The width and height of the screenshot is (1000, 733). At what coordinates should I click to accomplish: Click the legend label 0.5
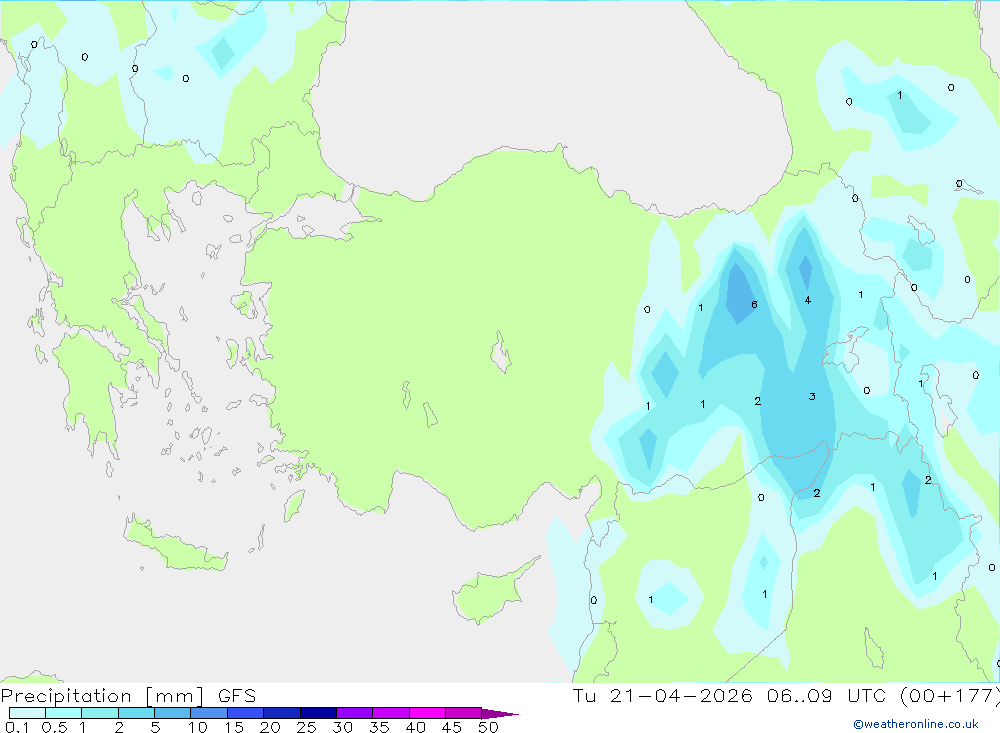(x=54, y=727)
